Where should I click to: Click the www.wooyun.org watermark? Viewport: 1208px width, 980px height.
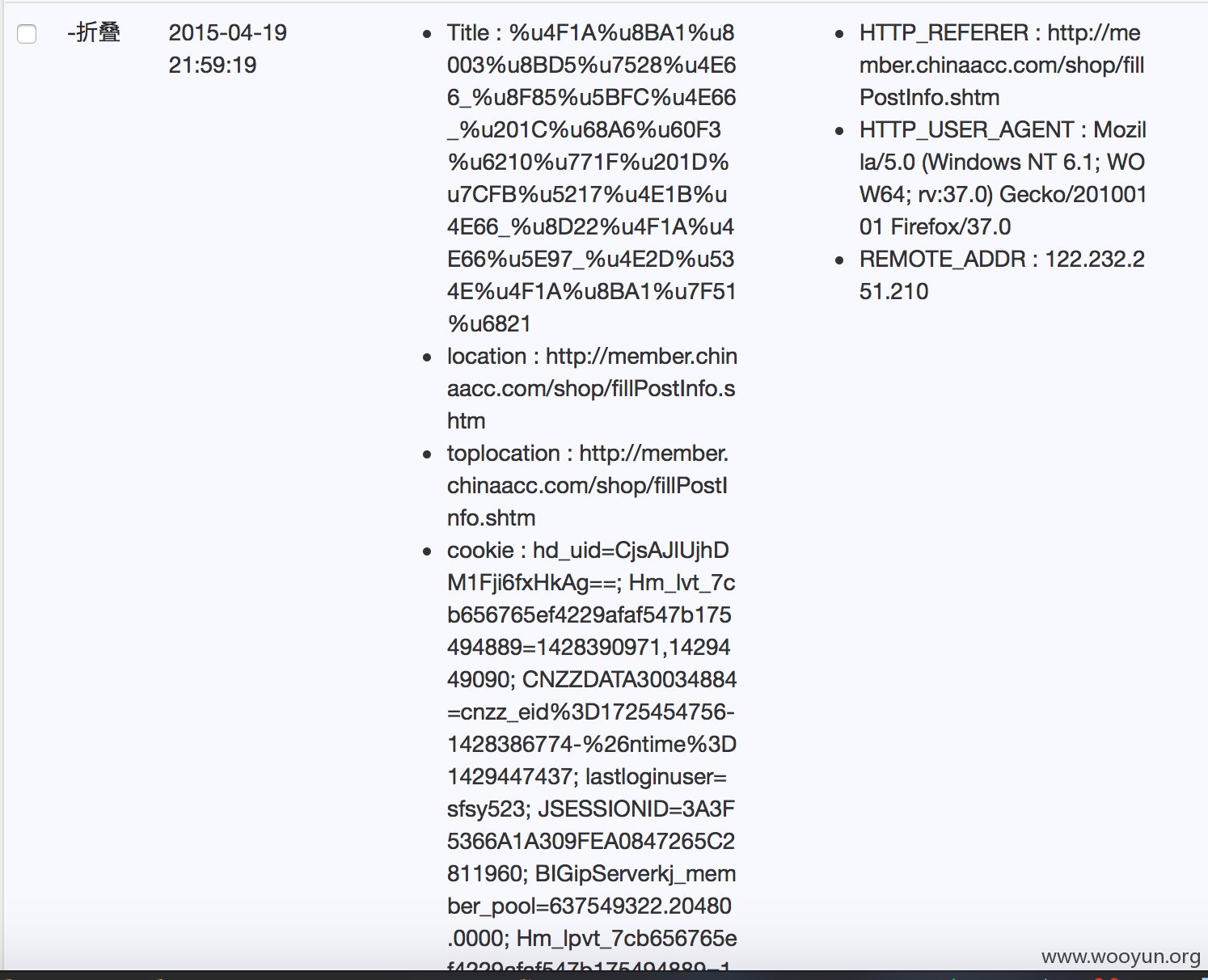point(1121,957)
